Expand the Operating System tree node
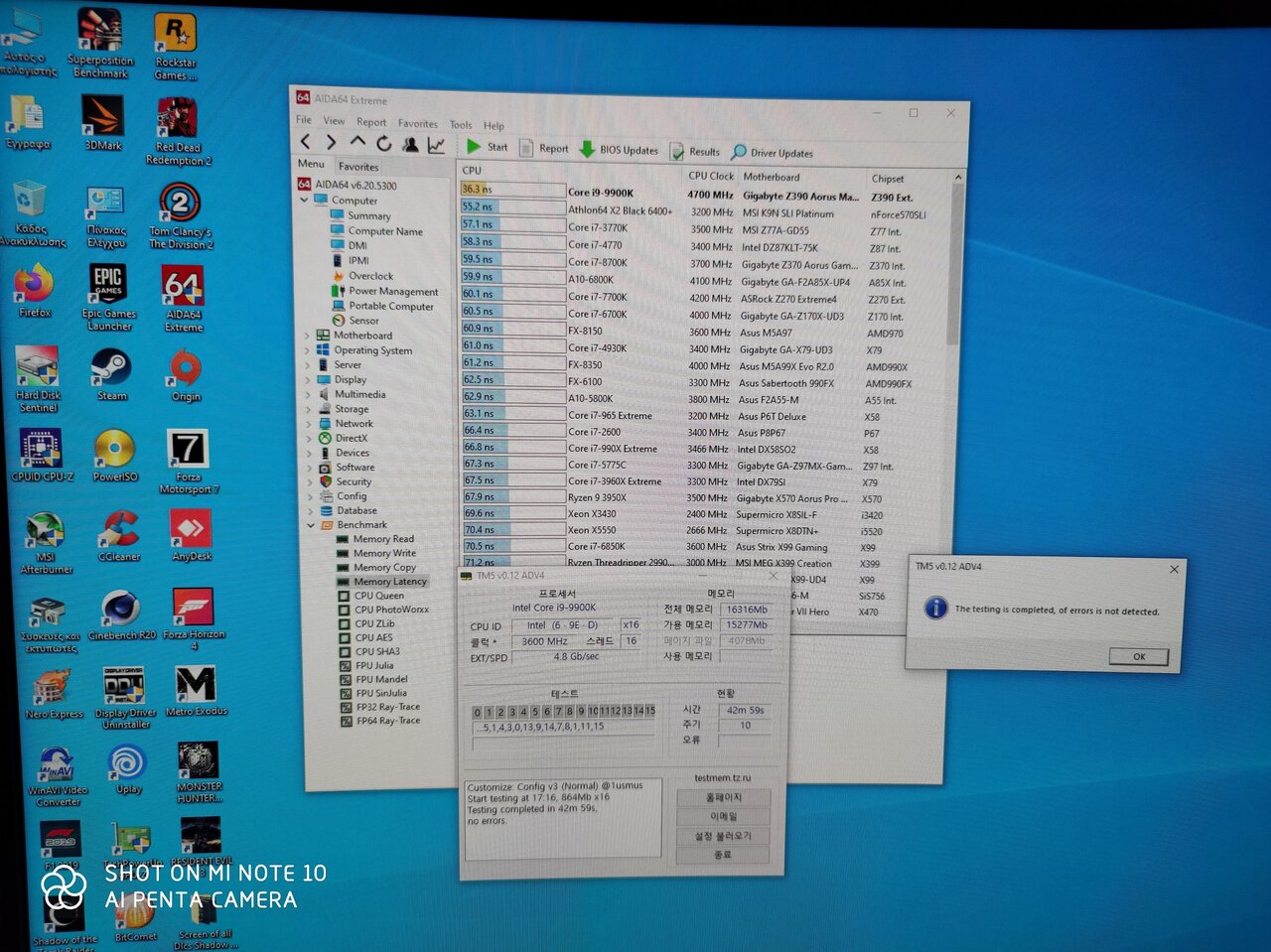1271x952 pixels. click(307, 350)
